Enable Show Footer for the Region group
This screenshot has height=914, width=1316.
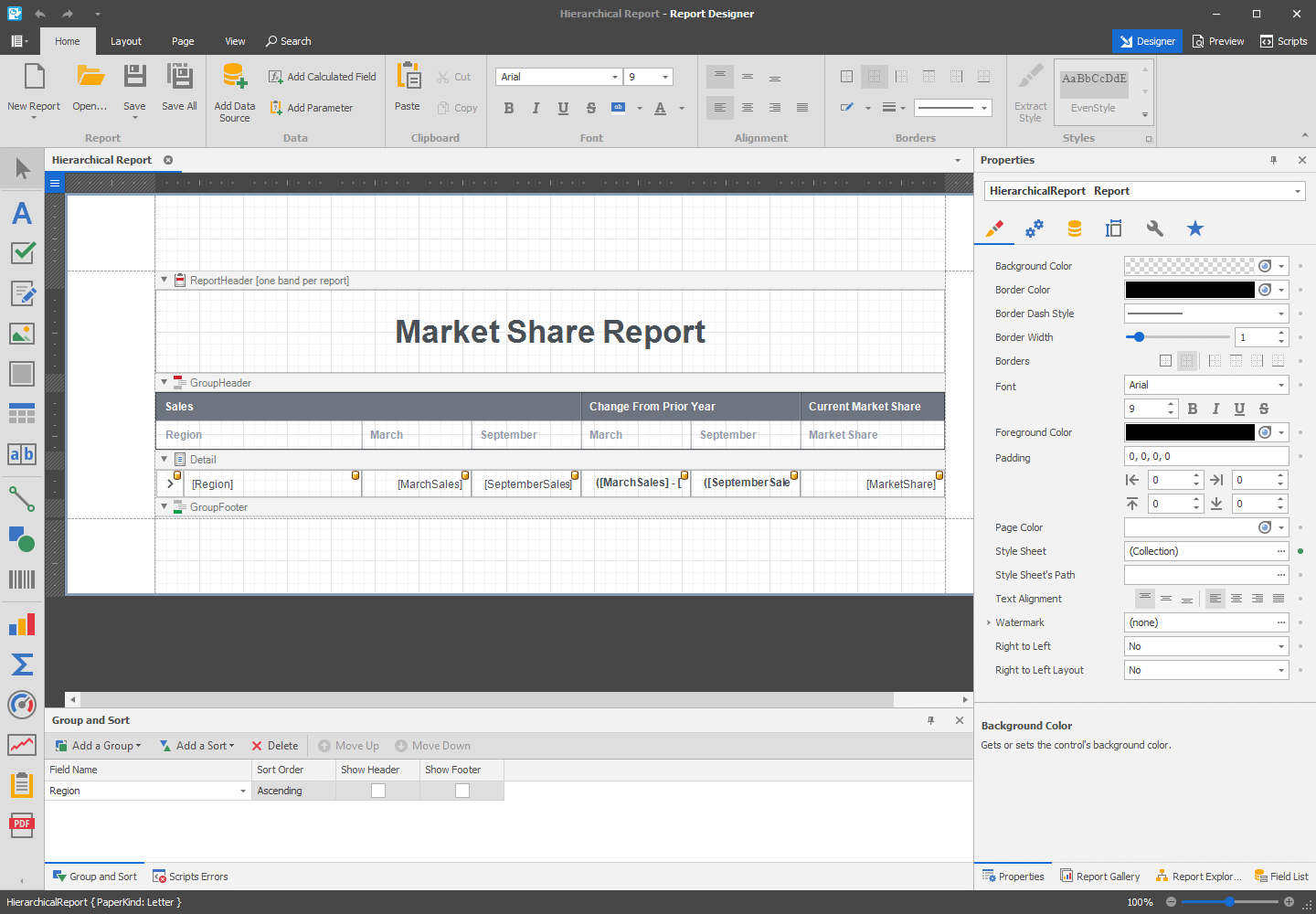pos(462,790)
